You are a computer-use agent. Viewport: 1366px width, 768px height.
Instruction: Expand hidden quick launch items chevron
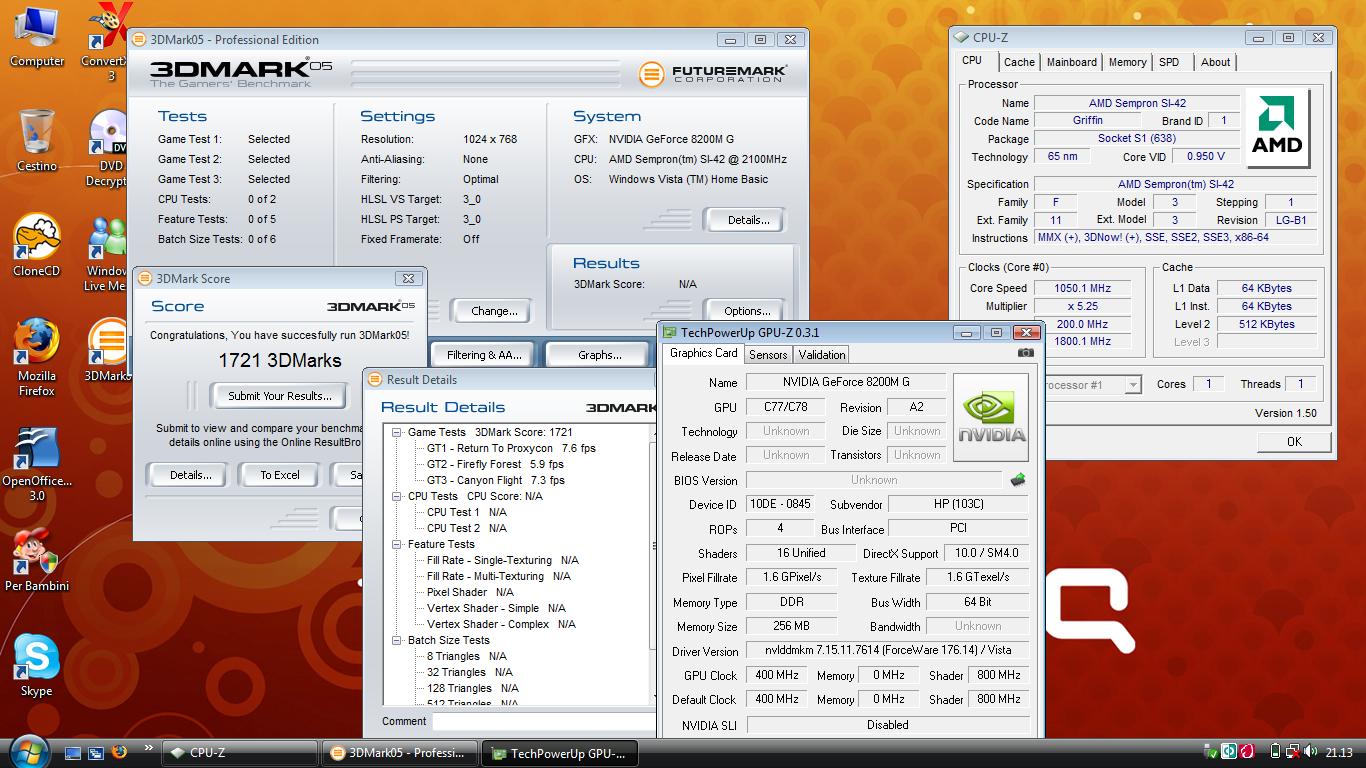150,748
